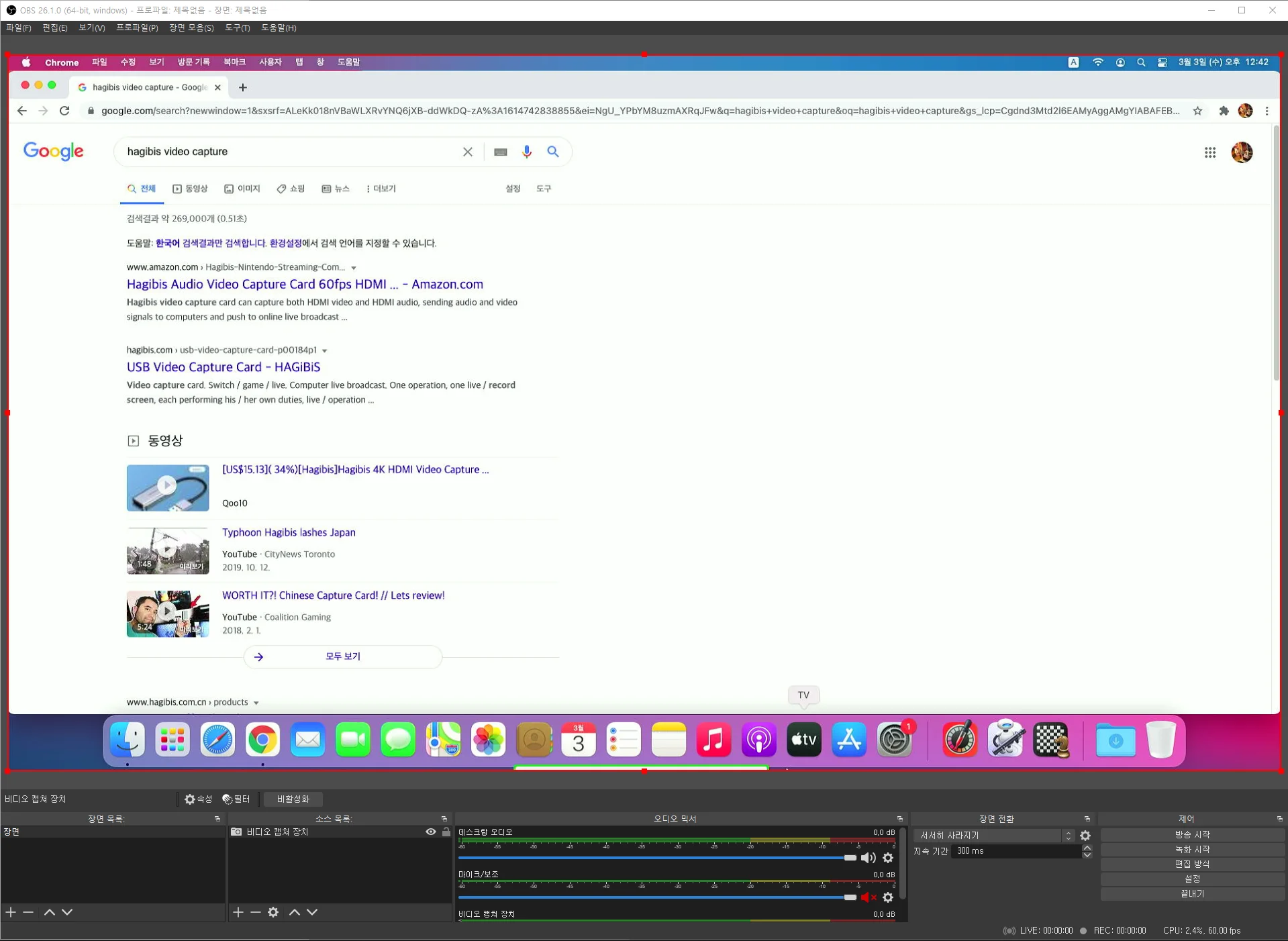Open the scene transition properties gear
Image resolution: width=1288 pixels, height=941 pixels.
pyautogui.click(x=1085, y=836)
